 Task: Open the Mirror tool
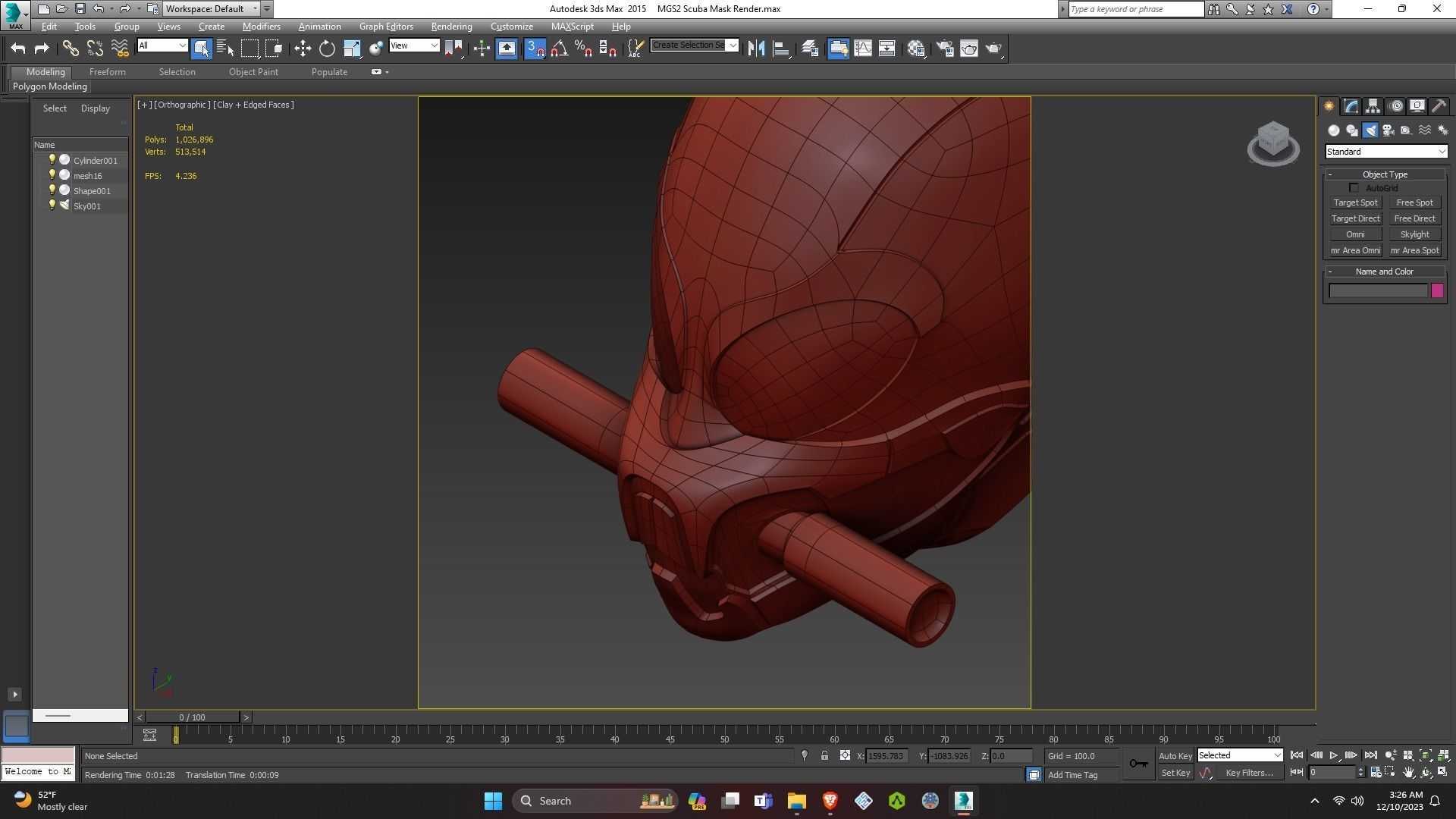756,49
